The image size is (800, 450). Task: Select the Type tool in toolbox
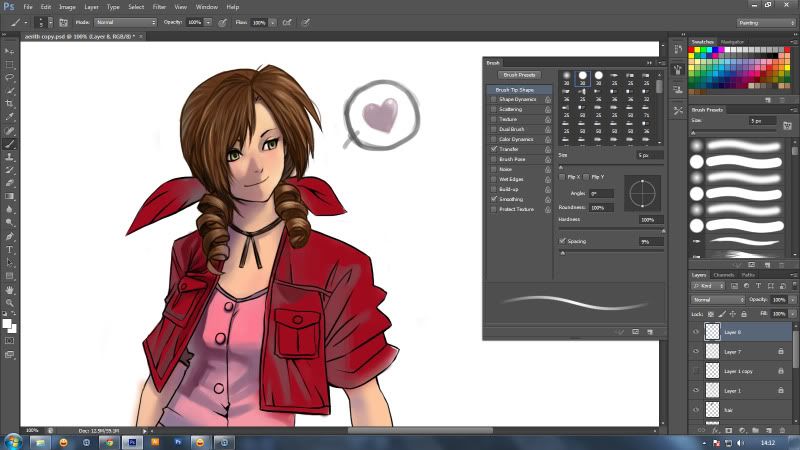pos(10,249)
